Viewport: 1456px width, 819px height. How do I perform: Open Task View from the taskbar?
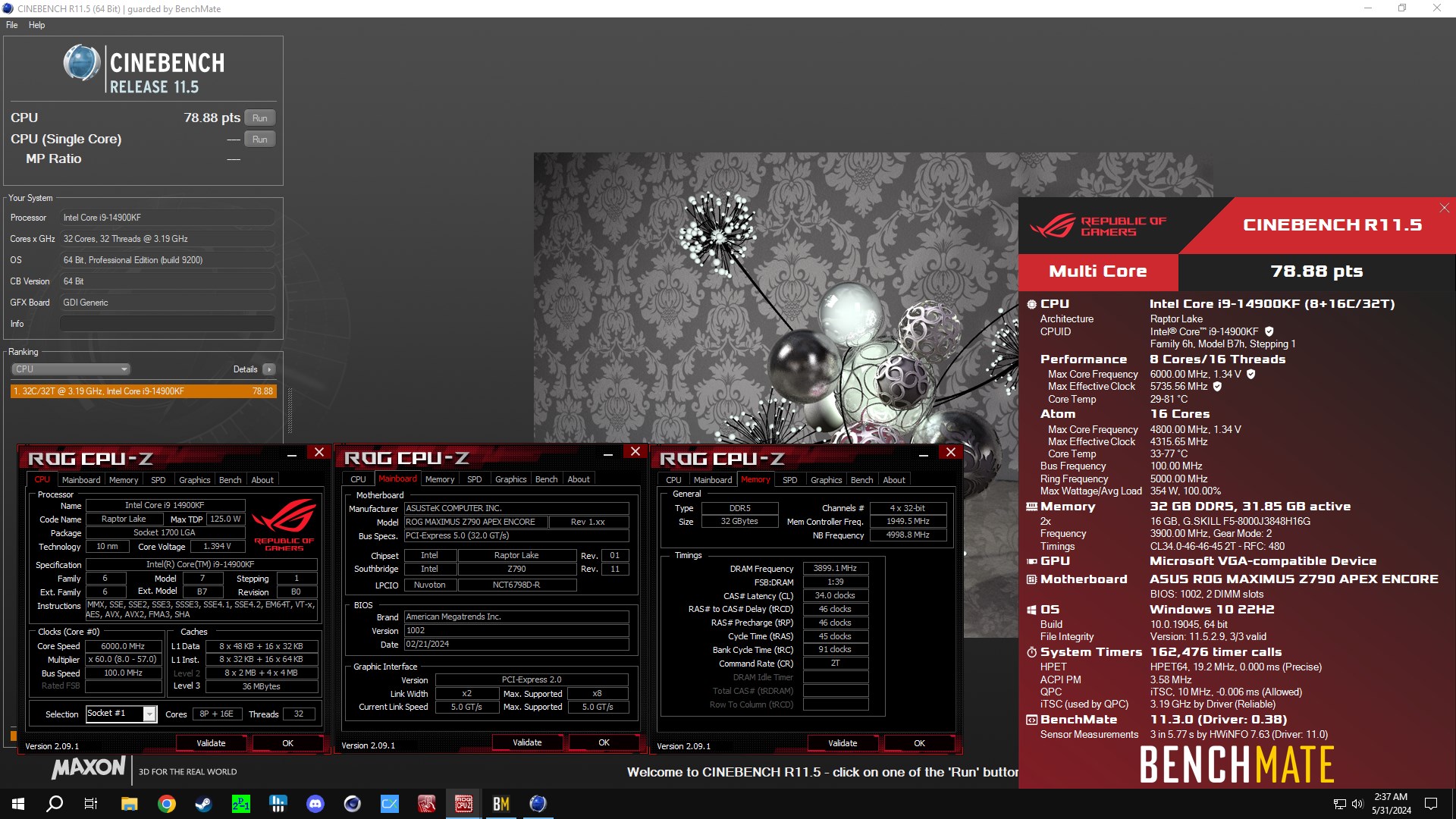click(91, 804)
